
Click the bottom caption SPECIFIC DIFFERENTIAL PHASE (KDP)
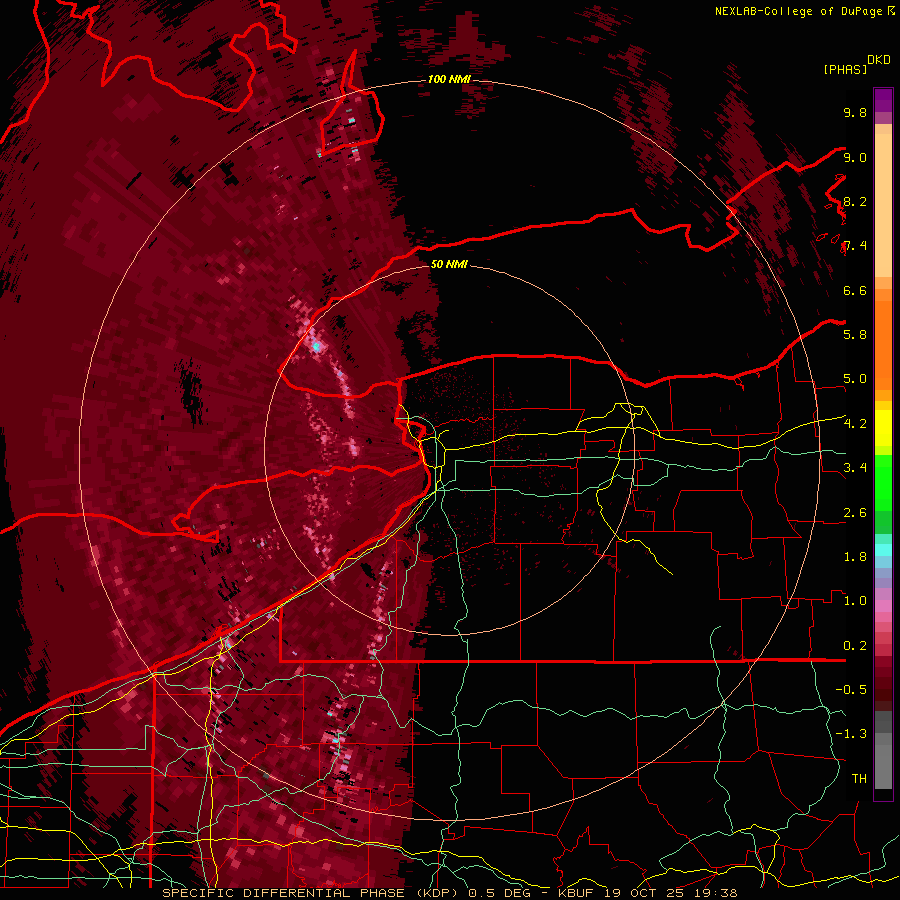point(312,893)
